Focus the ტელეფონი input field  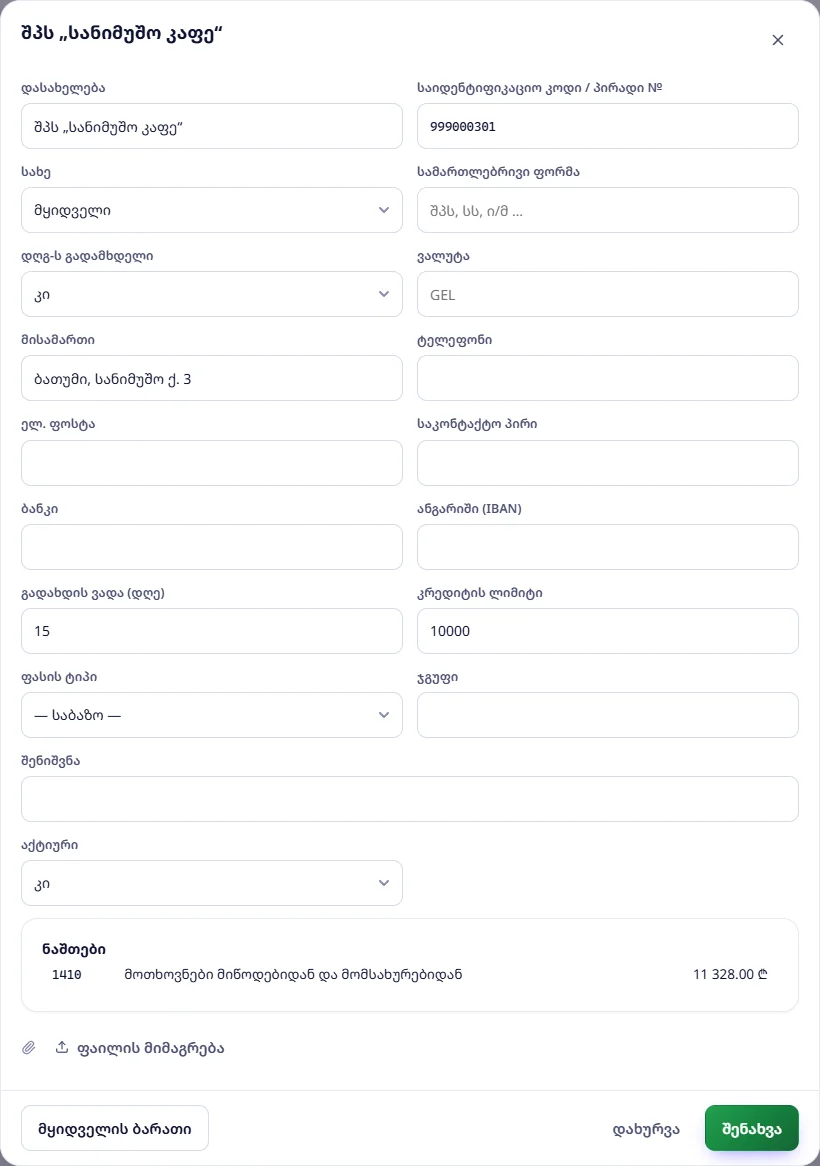[607, 379]
